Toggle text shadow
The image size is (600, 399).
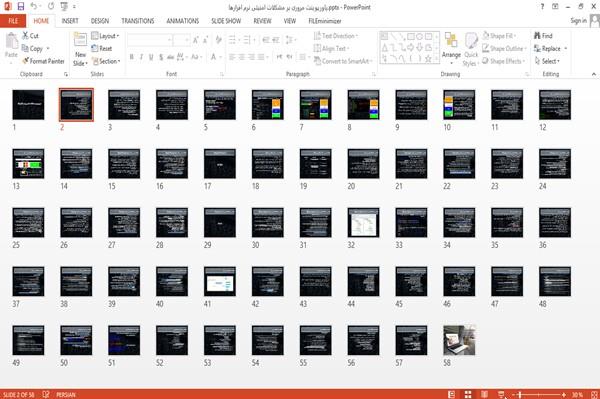tap(161, 57)
